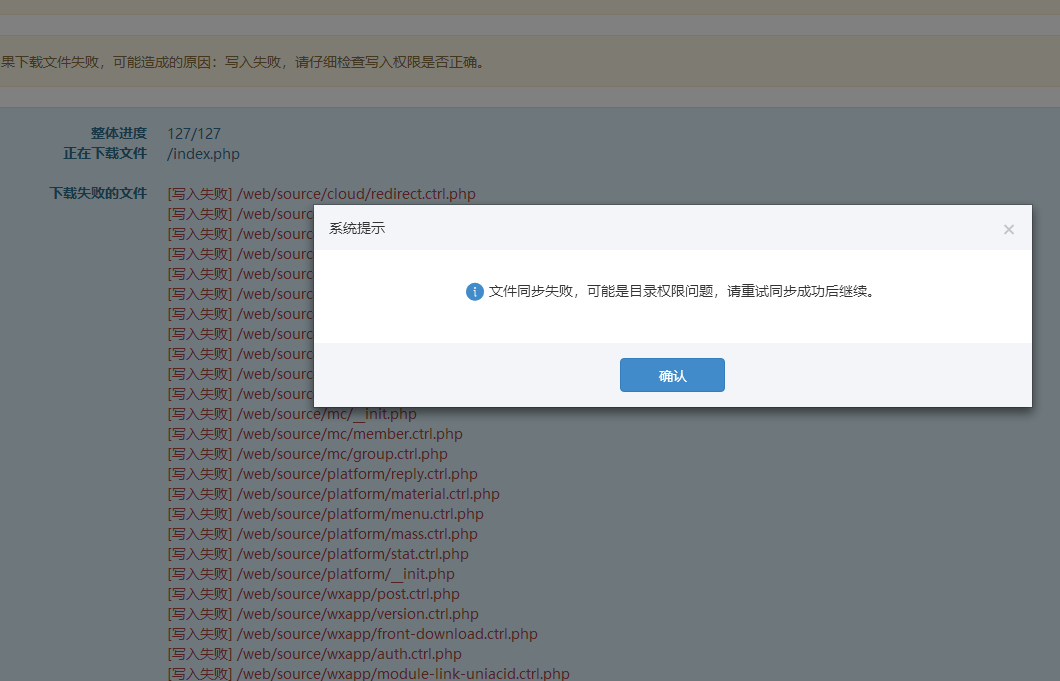Viewport: 1060px width, 681px height.
Task: Click the 写入失败 warning message in the banner
Action: pos(243,62)
